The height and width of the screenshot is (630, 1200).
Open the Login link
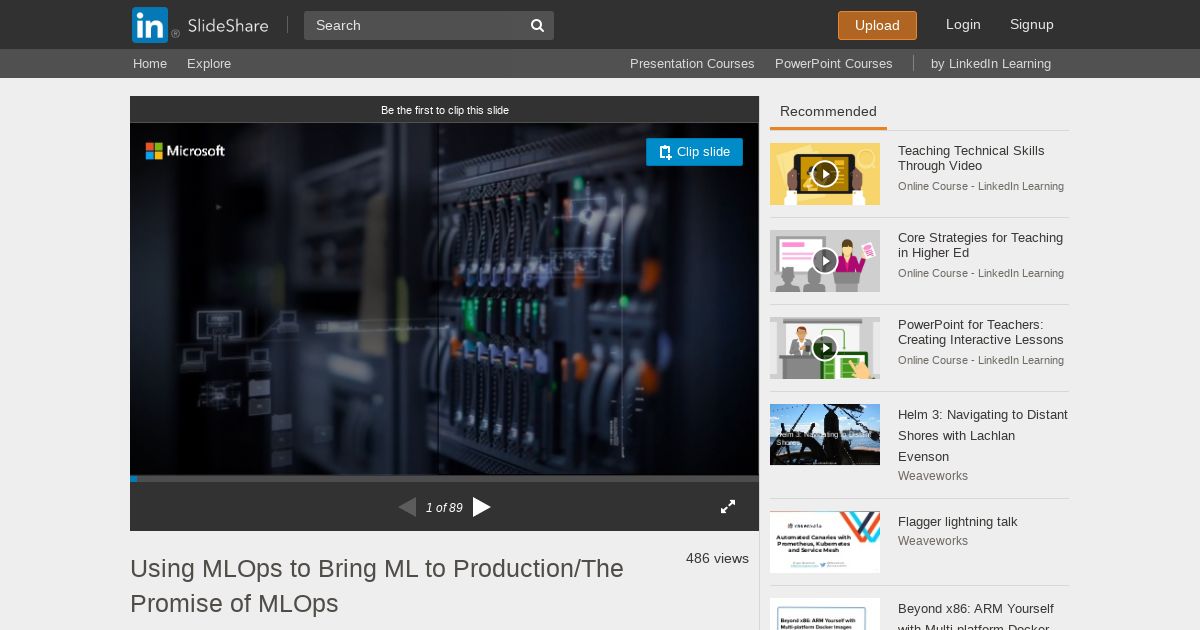point(963,25)
